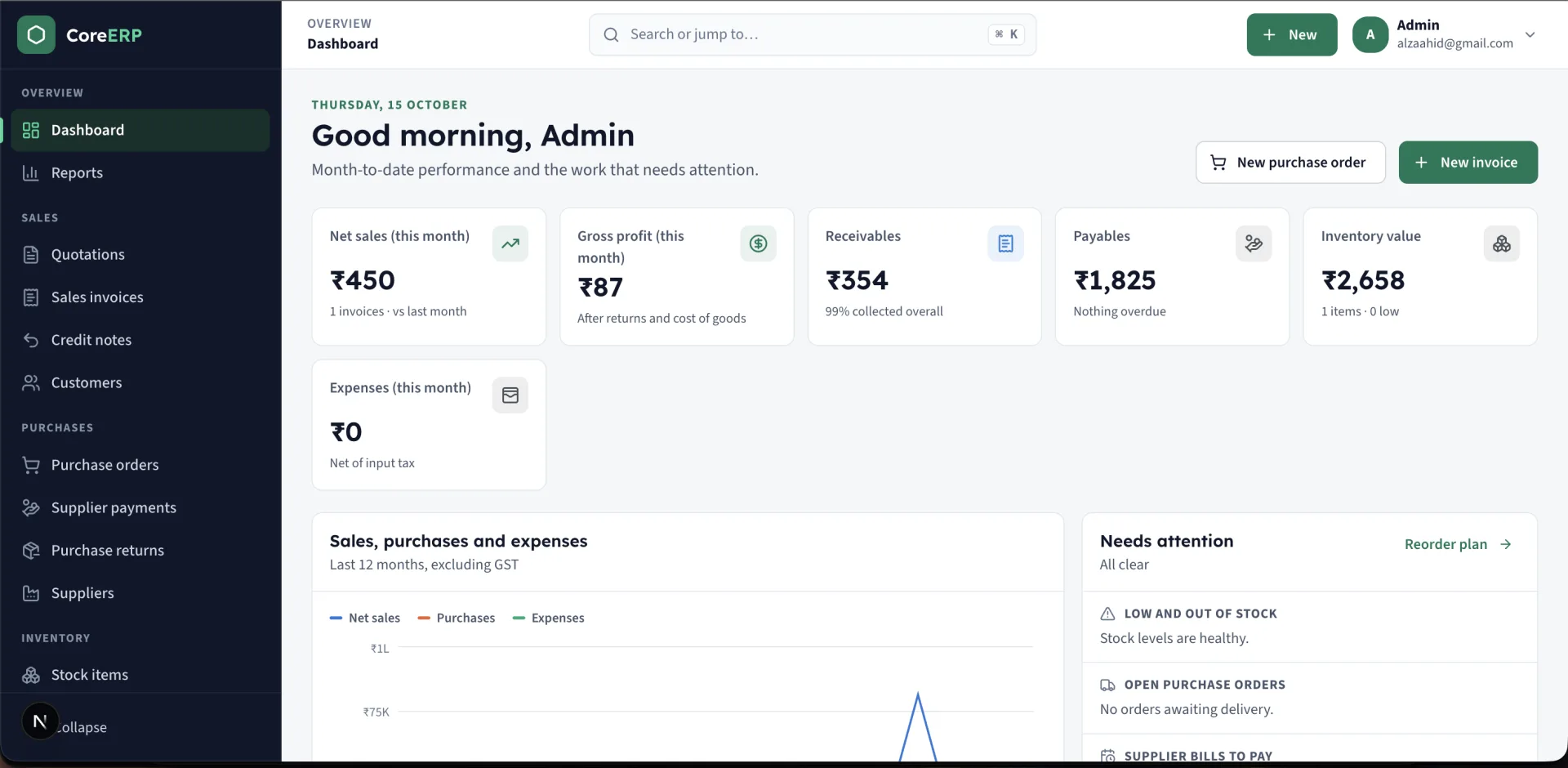Click the Purchases chart legend entry
1568x768 pixels.
pos(457,618)
